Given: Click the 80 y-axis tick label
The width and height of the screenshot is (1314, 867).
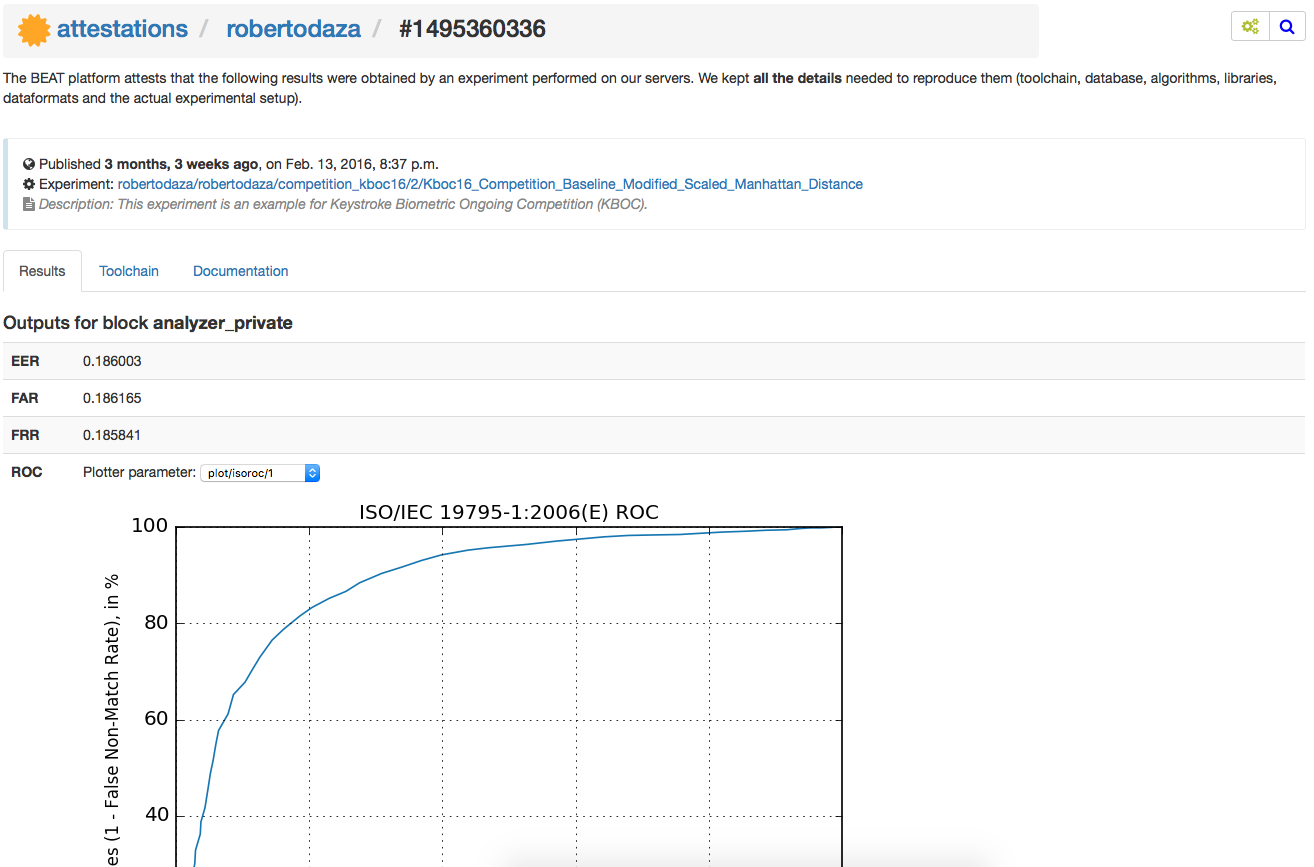Looking at the screenshot, I should tap(155, 623).
